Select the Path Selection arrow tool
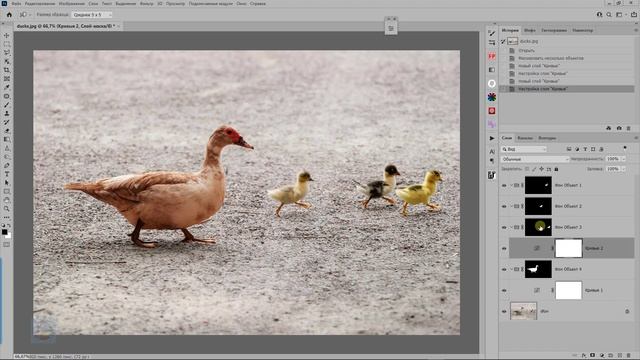Image resolution: width=640 pixels, height=360 pixels. click(7, 183)
